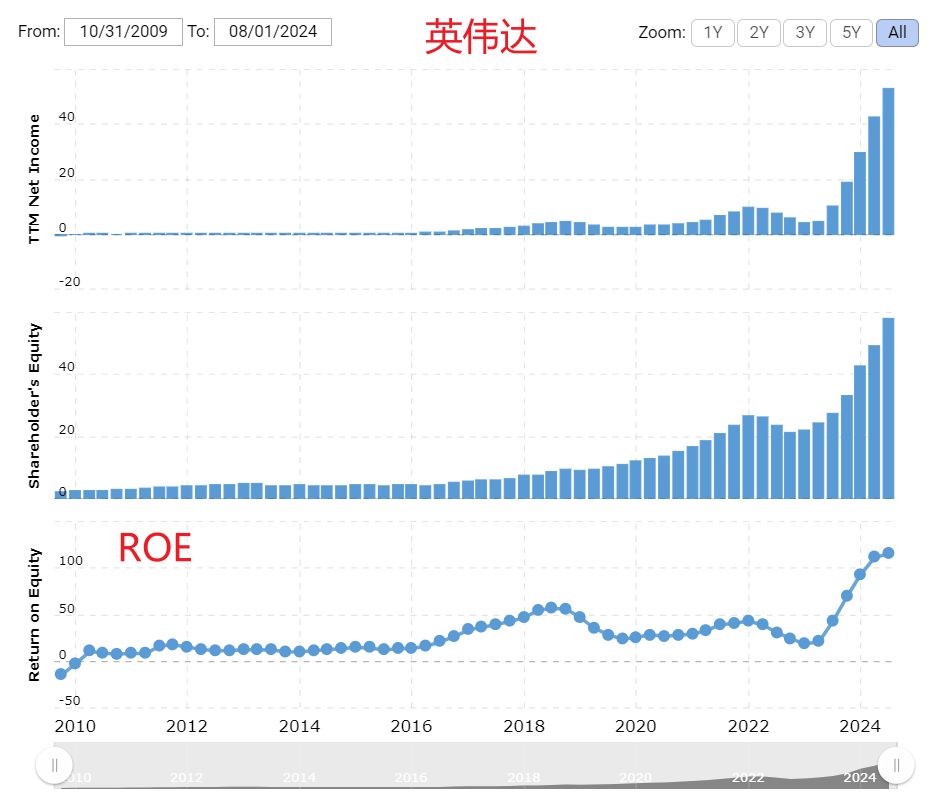Image resolution: width=928 pixels, height=804 pixels.
Task: Set zoom to 3Y
Action: coord(805,33)
